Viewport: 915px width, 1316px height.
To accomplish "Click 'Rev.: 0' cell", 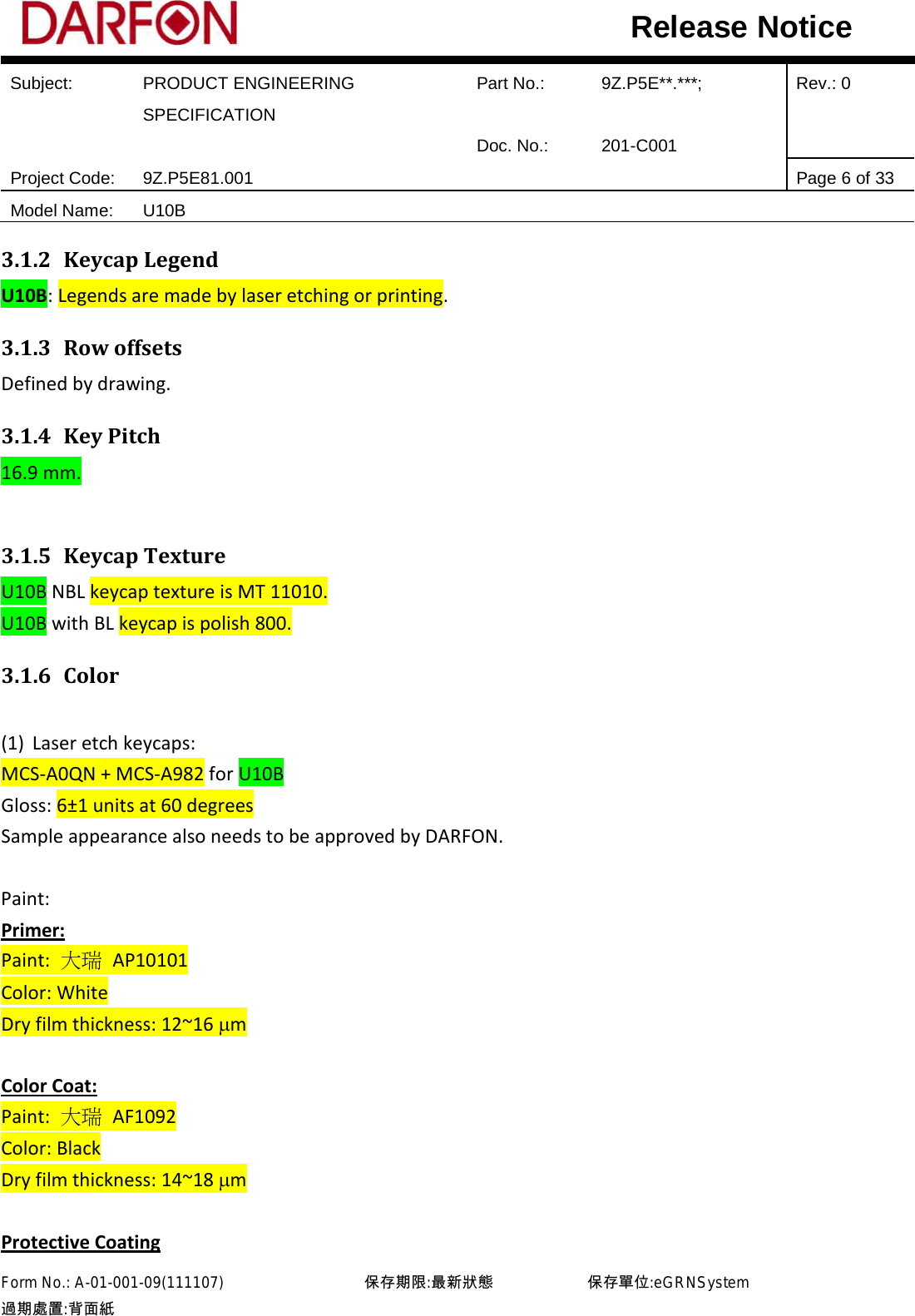I will pyautogui.click(x=823, y=83).
